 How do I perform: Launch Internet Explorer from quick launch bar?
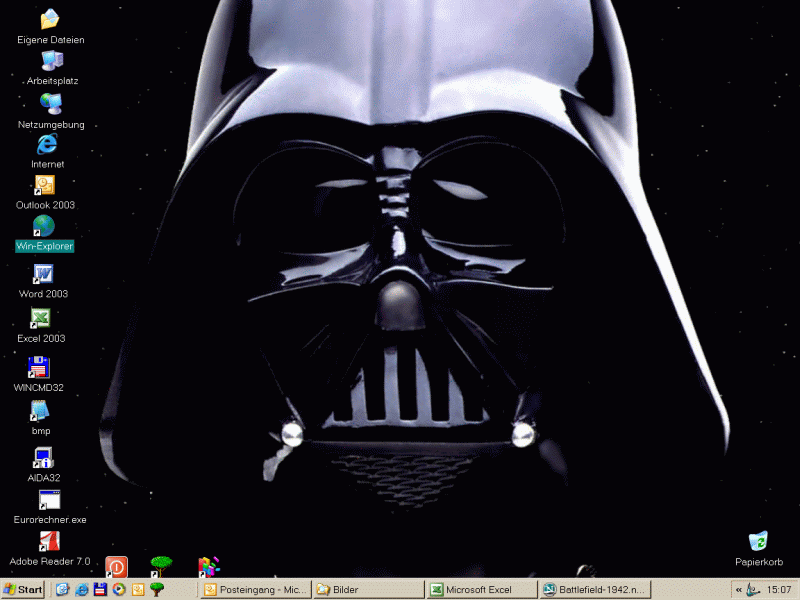coord(82,590)
